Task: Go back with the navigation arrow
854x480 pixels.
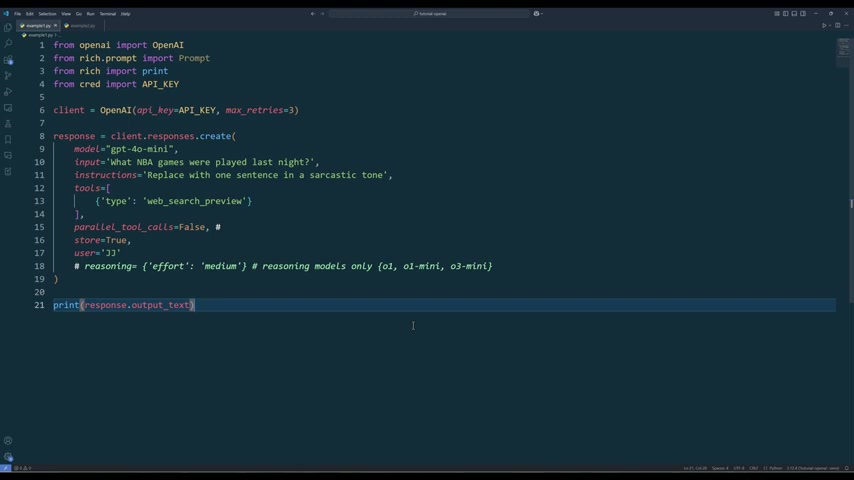Action: 313,14
